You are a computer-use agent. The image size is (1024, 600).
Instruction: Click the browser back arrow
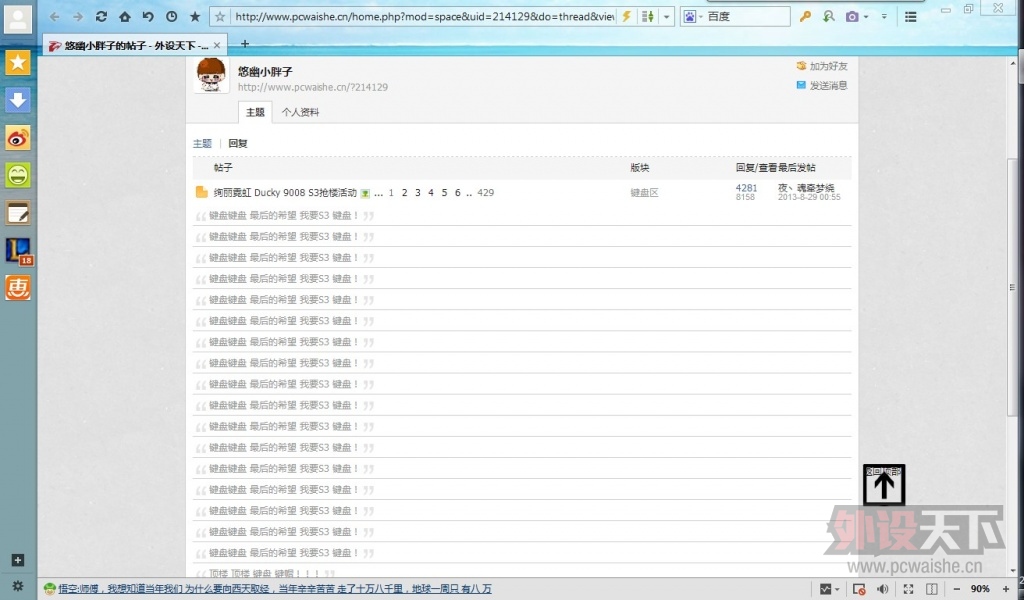pos(54,17)
